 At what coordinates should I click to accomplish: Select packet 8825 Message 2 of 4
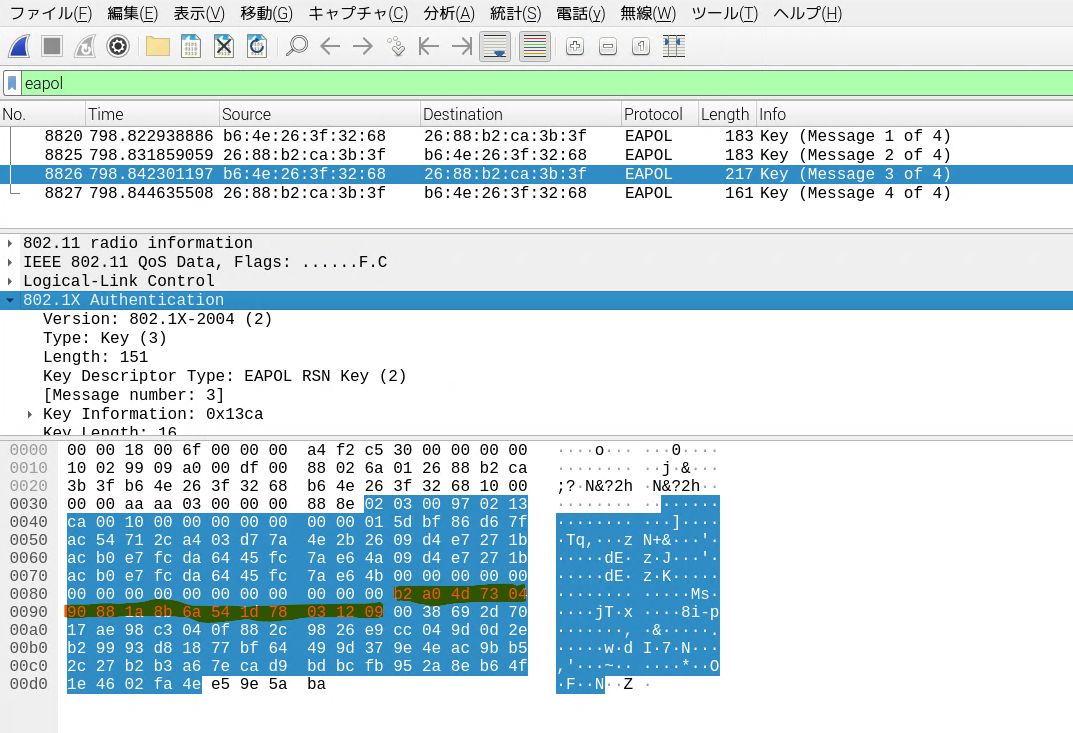(536, 155)
